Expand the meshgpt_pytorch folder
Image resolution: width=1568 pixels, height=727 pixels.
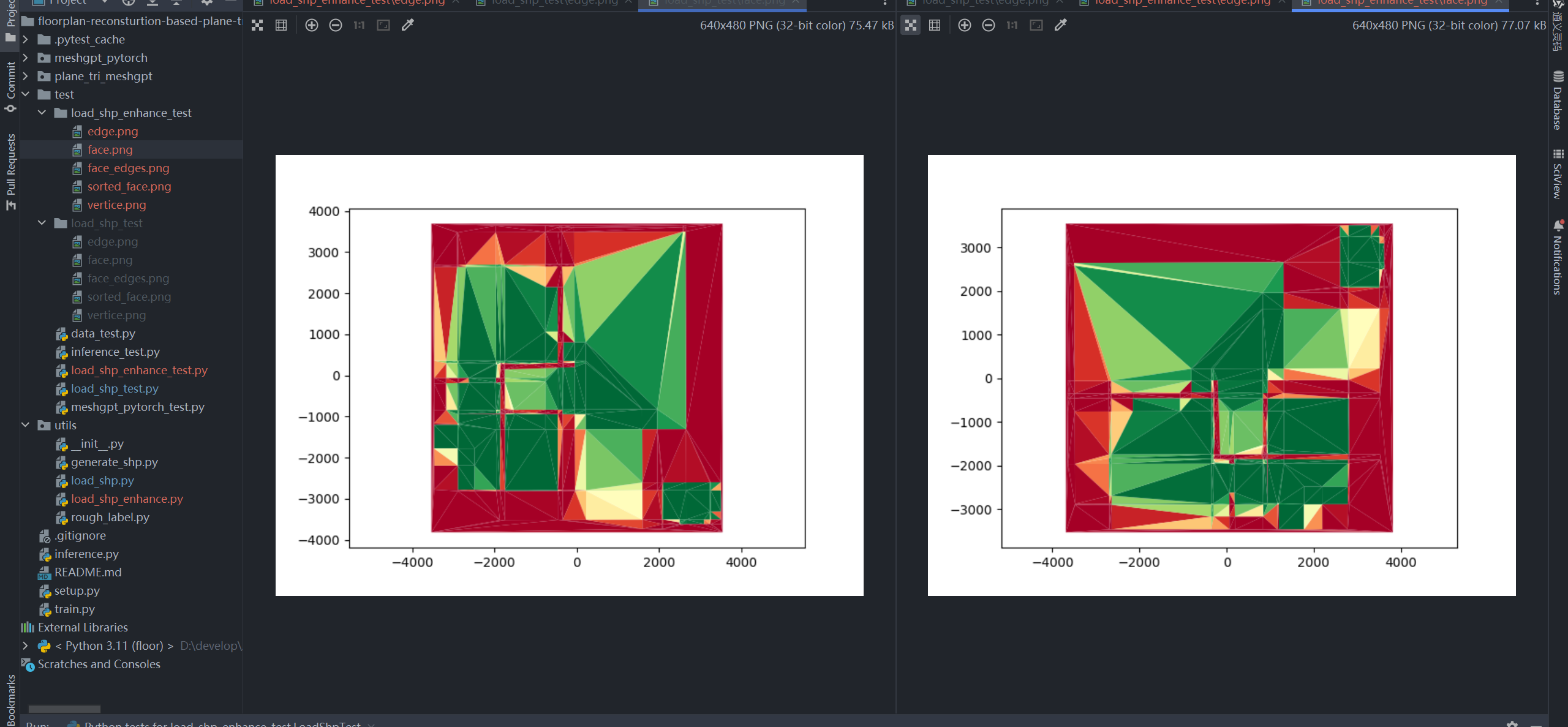(x=25, y=58)
